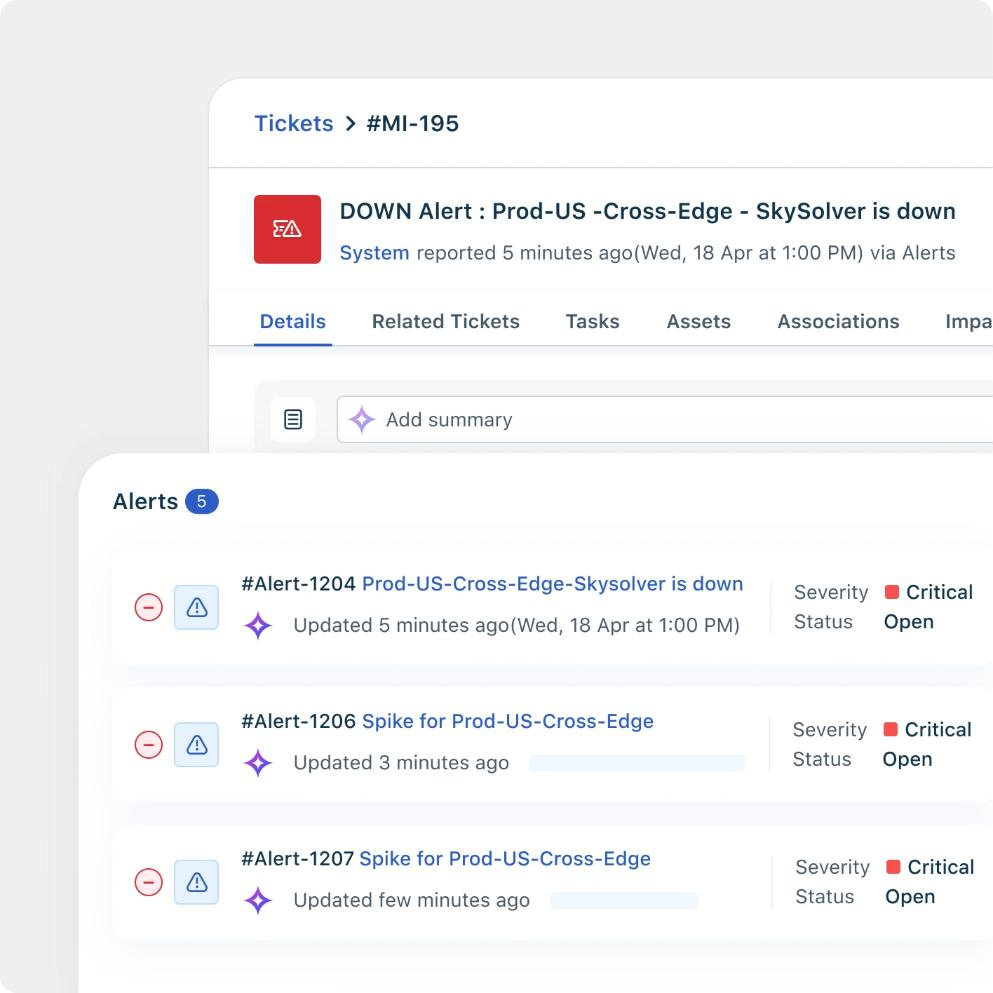Viewport: 993px width, 993px height.
Task: Click Open status of Alert-1204
Action: tap(909, 622)
